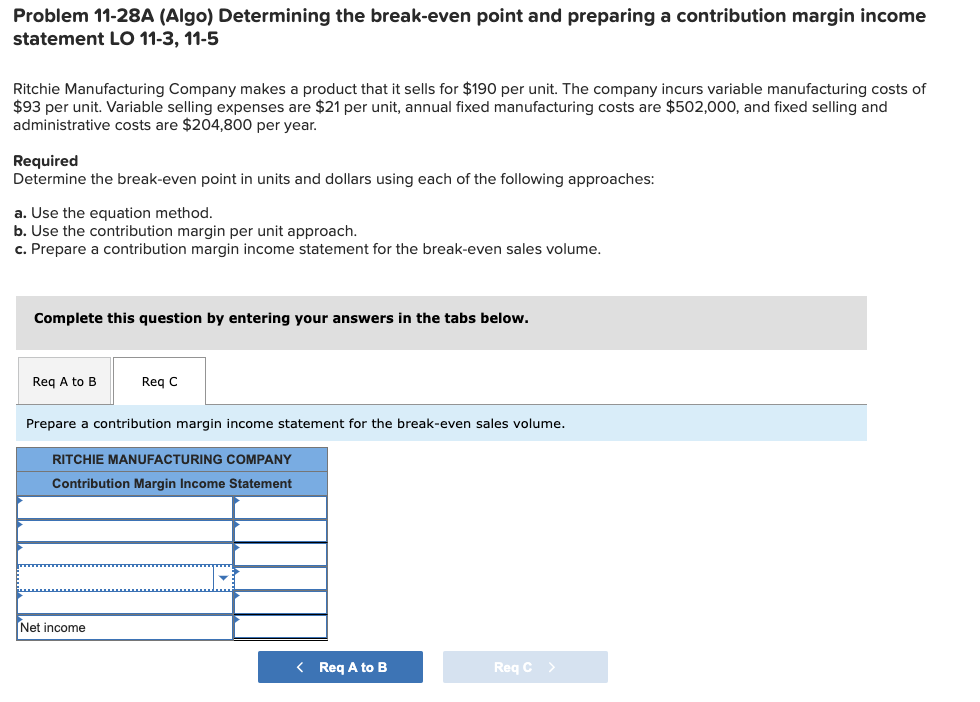This screenshot has width=980, height=702.
Task: Click the left chevron icon inside the blue button
Action: point(299,667)
